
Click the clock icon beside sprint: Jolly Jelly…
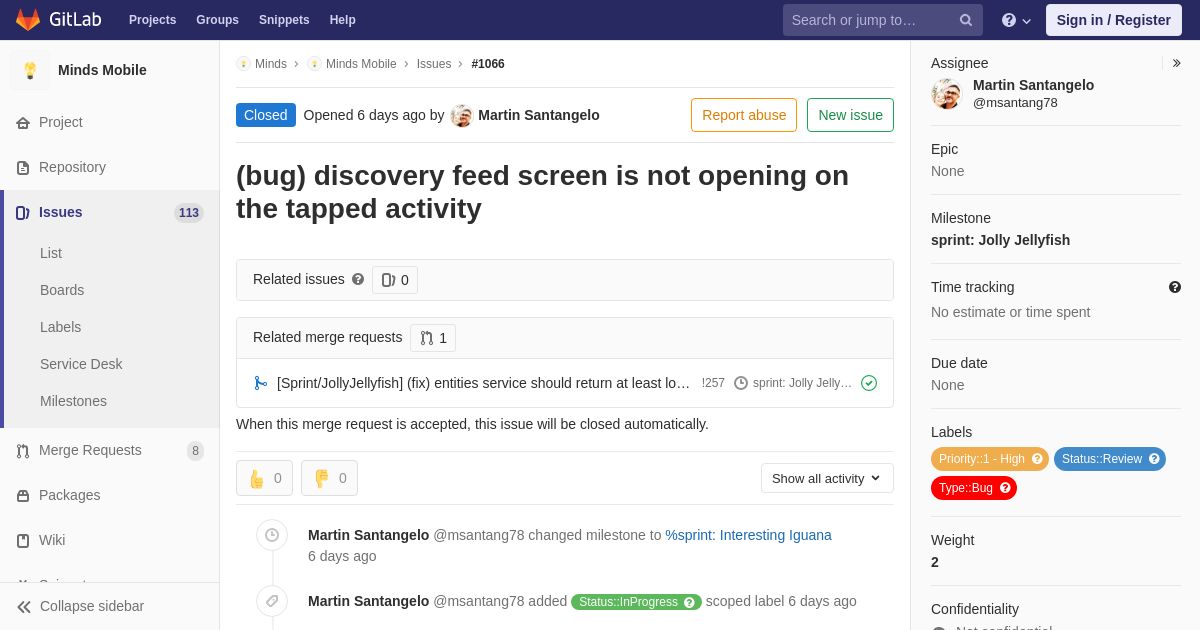click(741, 383)
